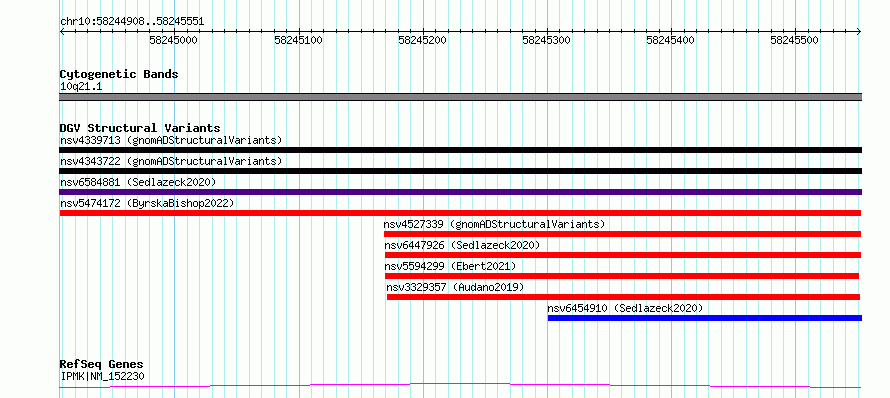The height and width of the screenshot is (398, 890).
Task: Click the red bar below nsv3329357
Action: coord(623,297)
